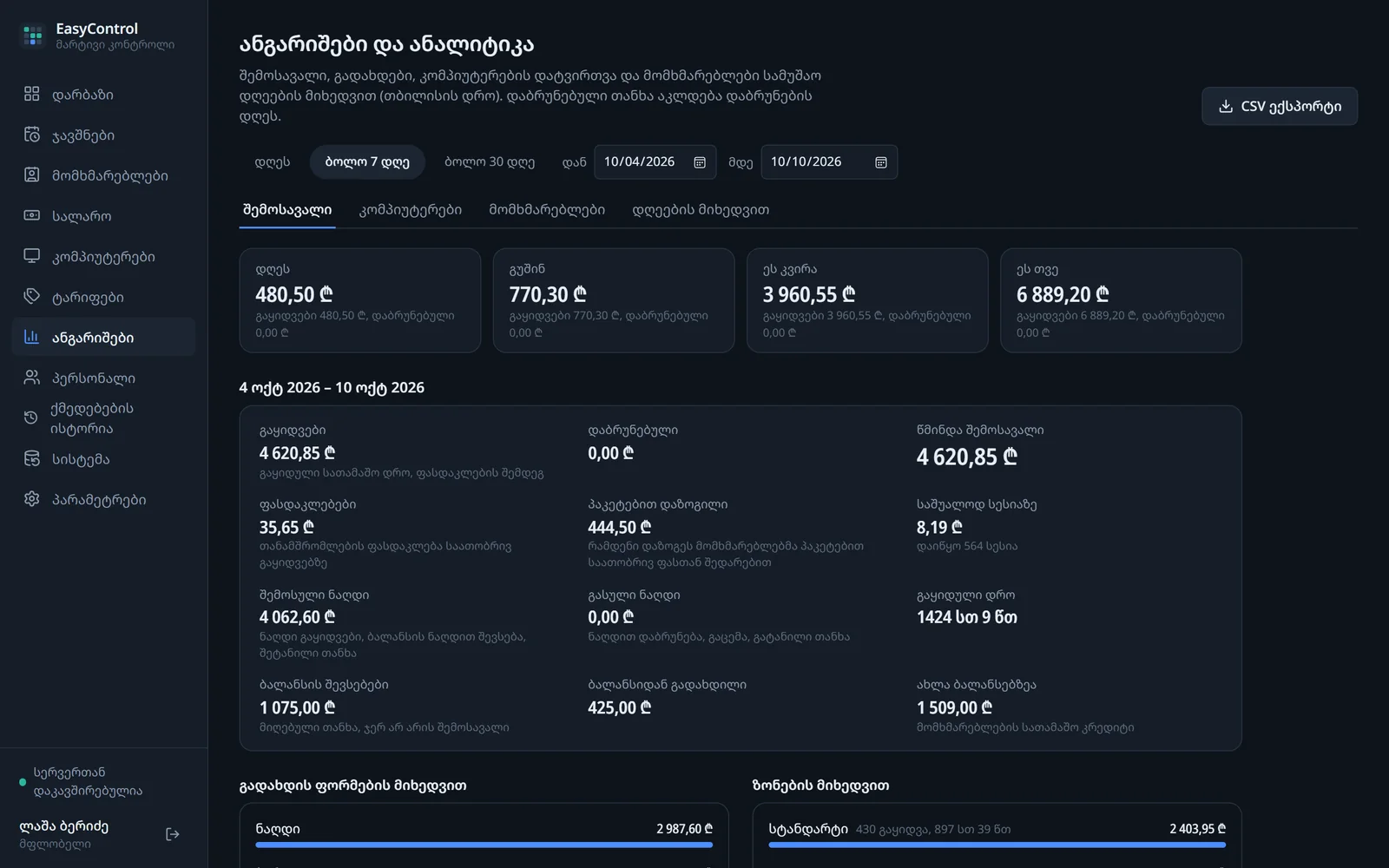
Task: Click the ბალანსის შევსებები value 1 075,00 ₾
Action: (297, 708)
